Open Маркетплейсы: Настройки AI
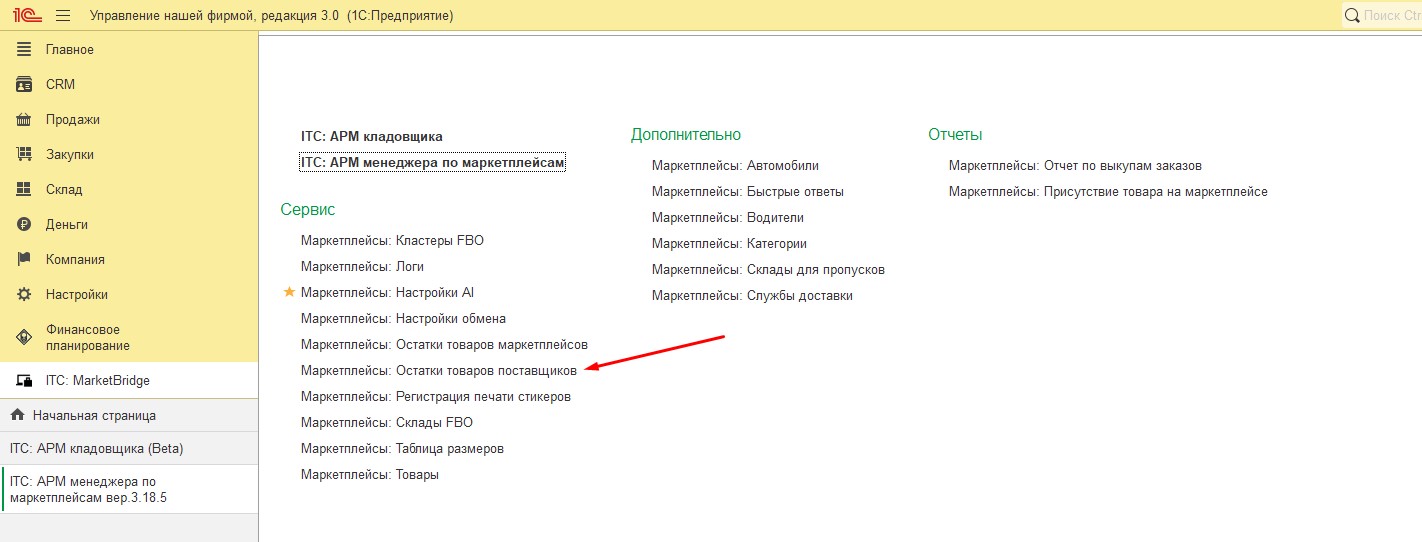Image resolution: width=1422 pixels, height=542 pixels. click(x=387, y=292)
